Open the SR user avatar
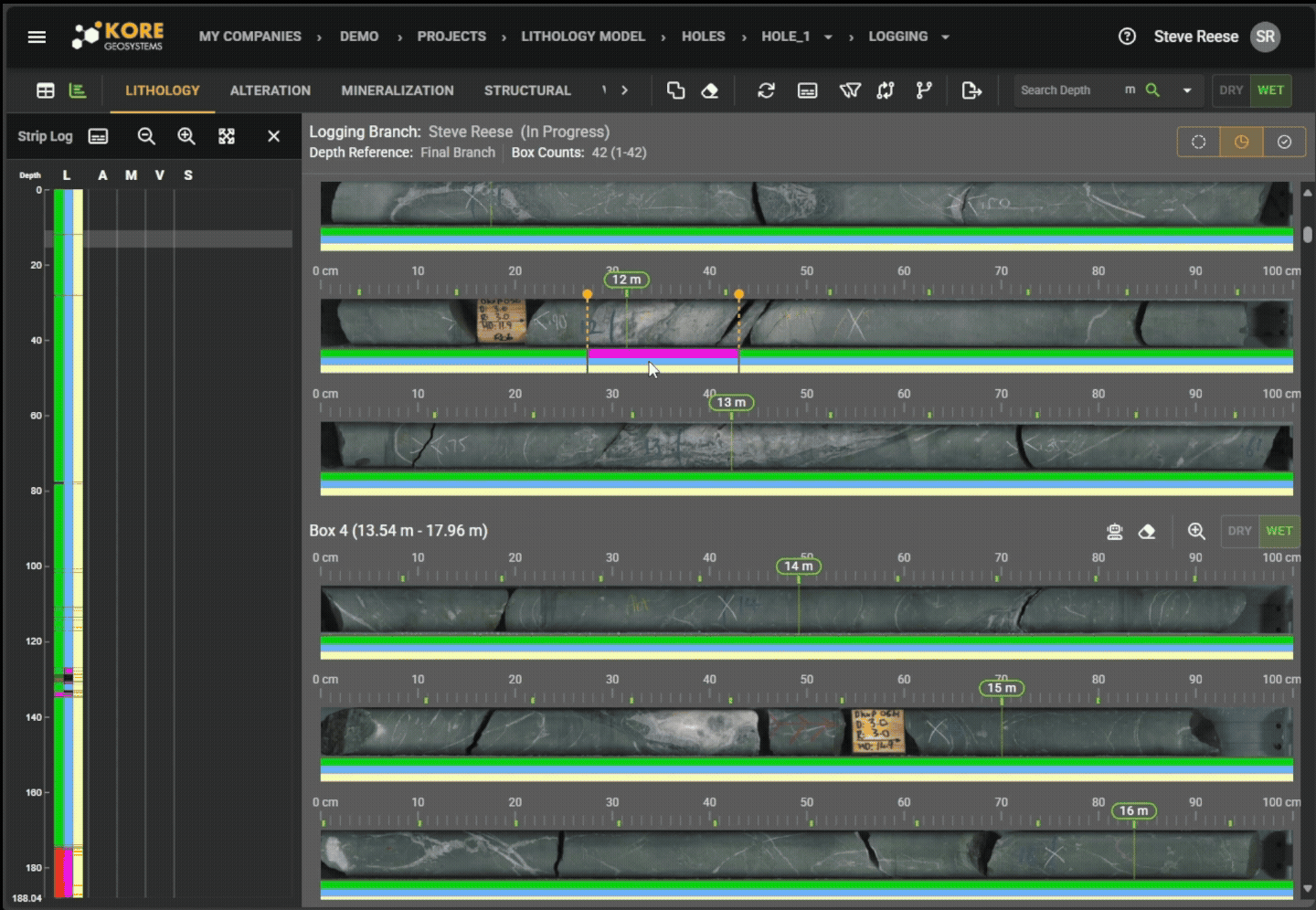The width and height of the screenshot is (1316, 910). click(1266, 37)
